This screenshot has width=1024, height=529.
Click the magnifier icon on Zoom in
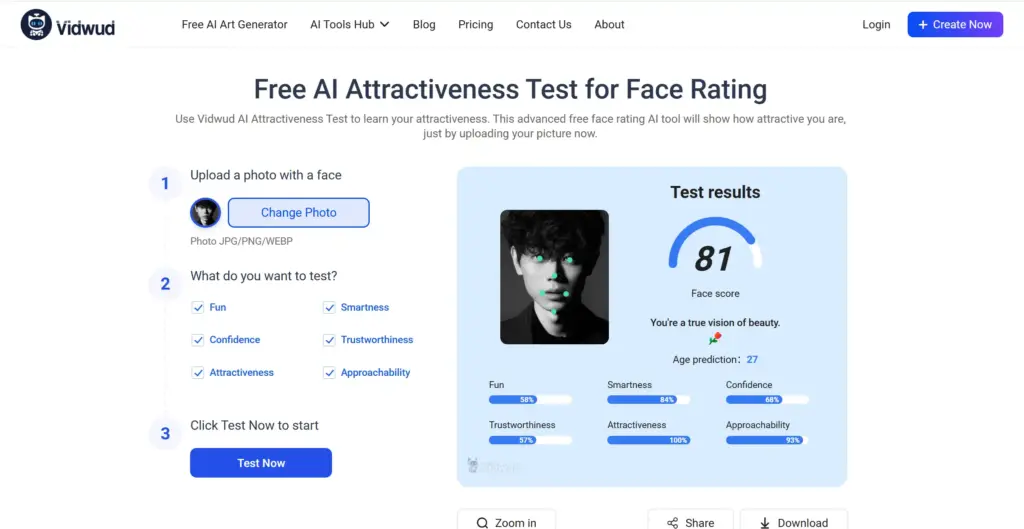(x=483, y=522)
